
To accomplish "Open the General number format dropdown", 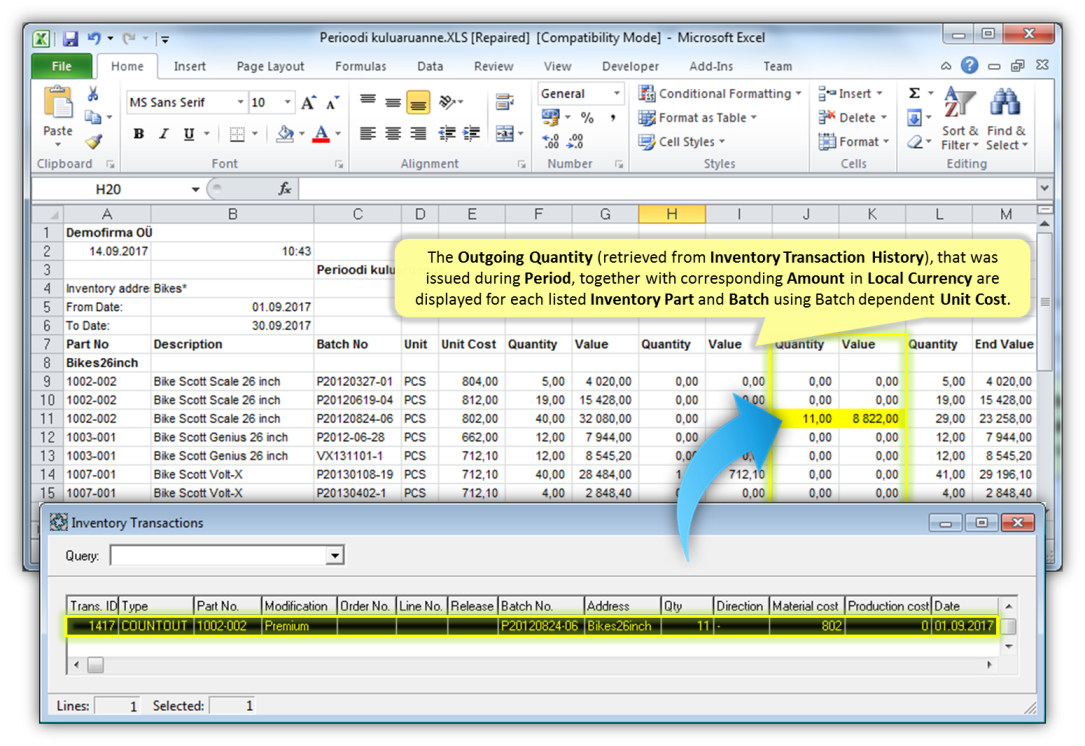I will (x=616, y=93).
